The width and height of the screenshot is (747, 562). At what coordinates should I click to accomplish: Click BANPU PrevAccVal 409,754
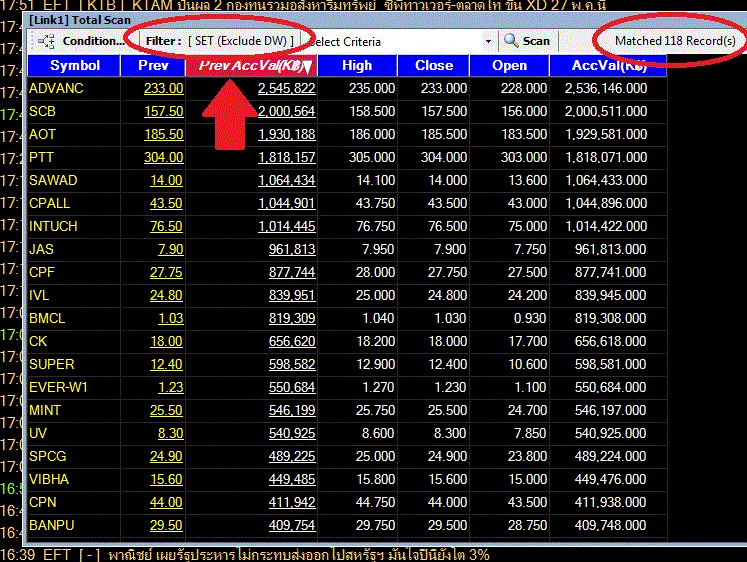[292, 525]
